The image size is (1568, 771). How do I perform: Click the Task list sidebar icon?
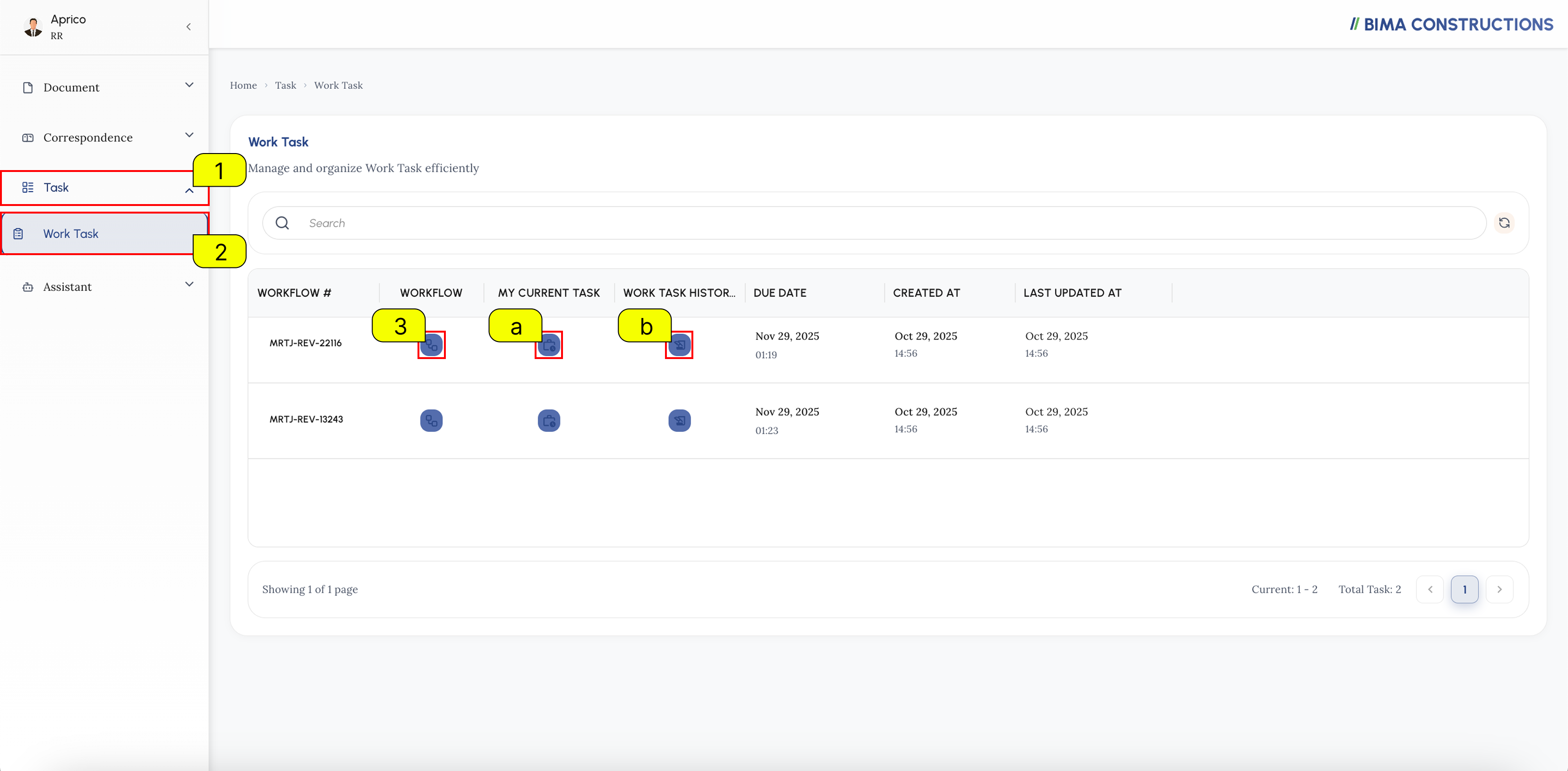point(28,188)
